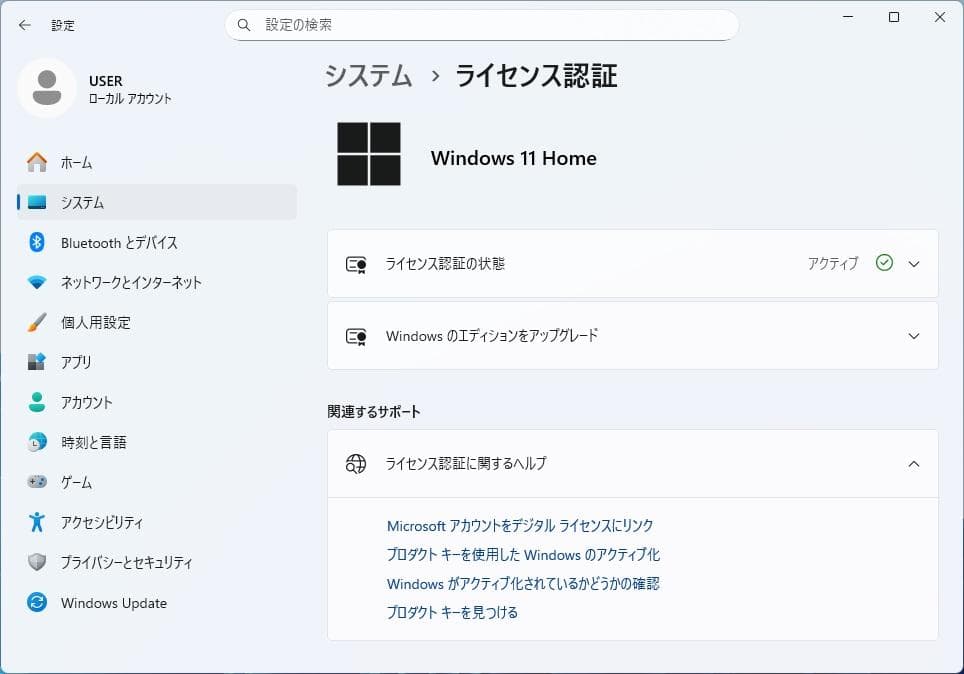Collapse ライセンス認証に関するヘルプ section chevron

(x=914, y=464)
